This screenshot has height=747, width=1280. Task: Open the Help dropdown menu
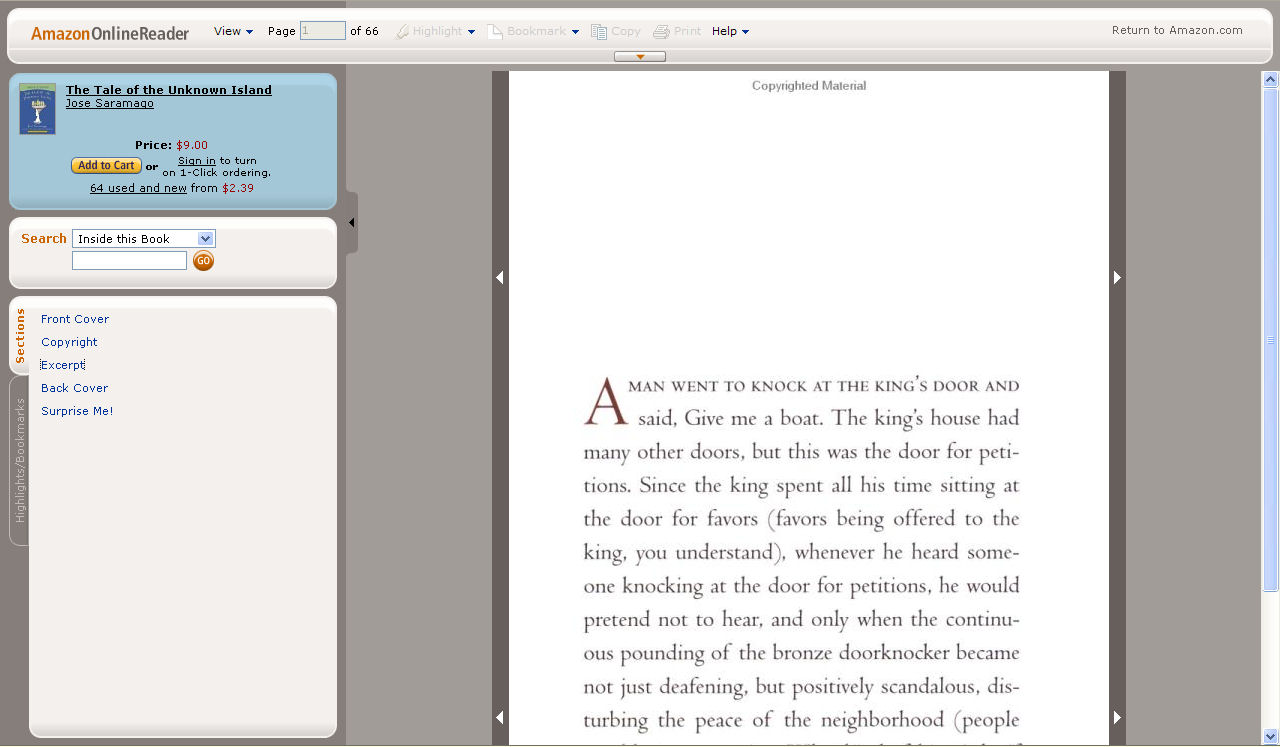click(730, 31)
